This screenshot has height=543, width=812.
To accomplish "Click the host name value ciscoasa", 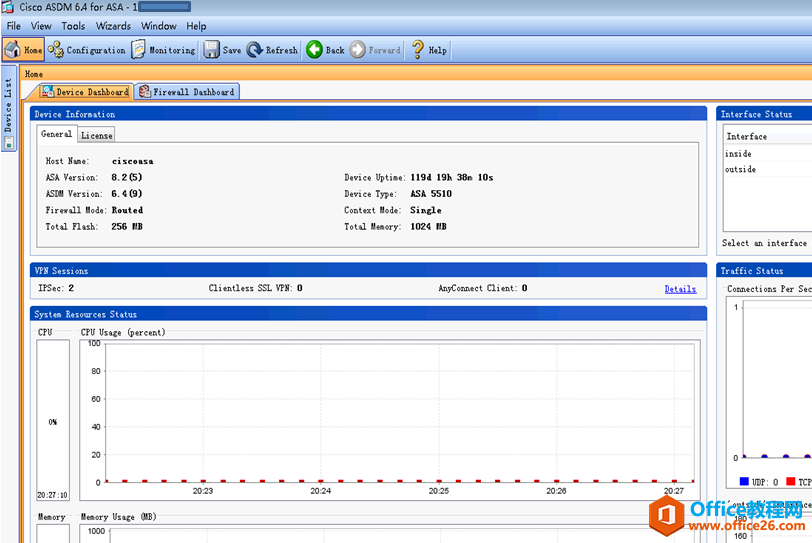I will [x=133, y=161].
